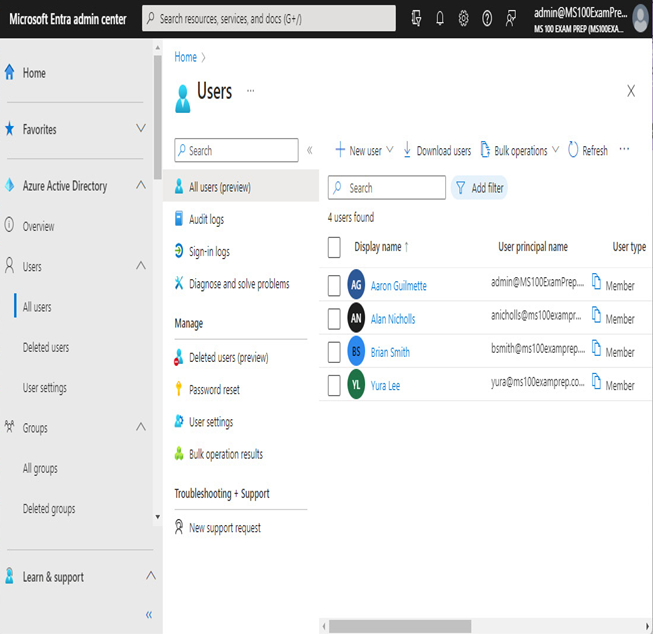Open the ellipsis next to Users title
Image resolution: width=653 pixels, height=634 pixels.
tap(250, 90)
